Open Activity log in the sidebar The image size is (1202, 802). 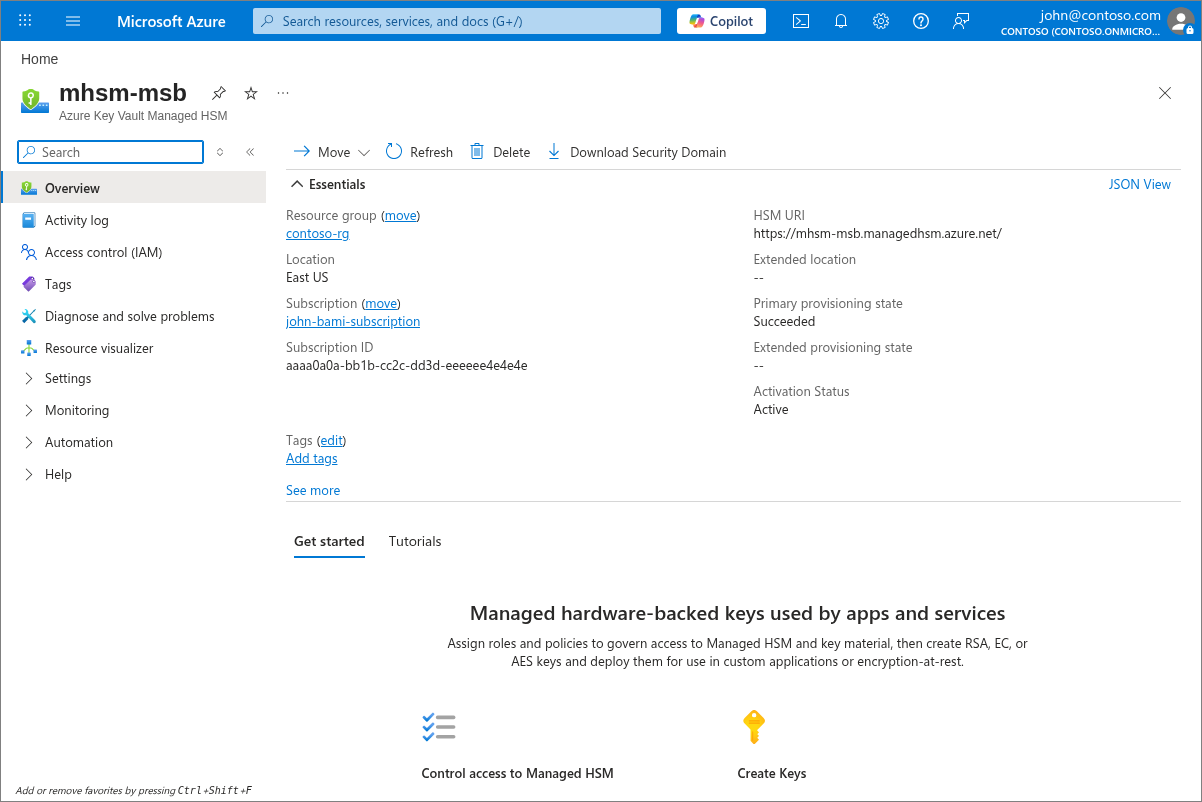pyautogui.click(x=134, y=220)
